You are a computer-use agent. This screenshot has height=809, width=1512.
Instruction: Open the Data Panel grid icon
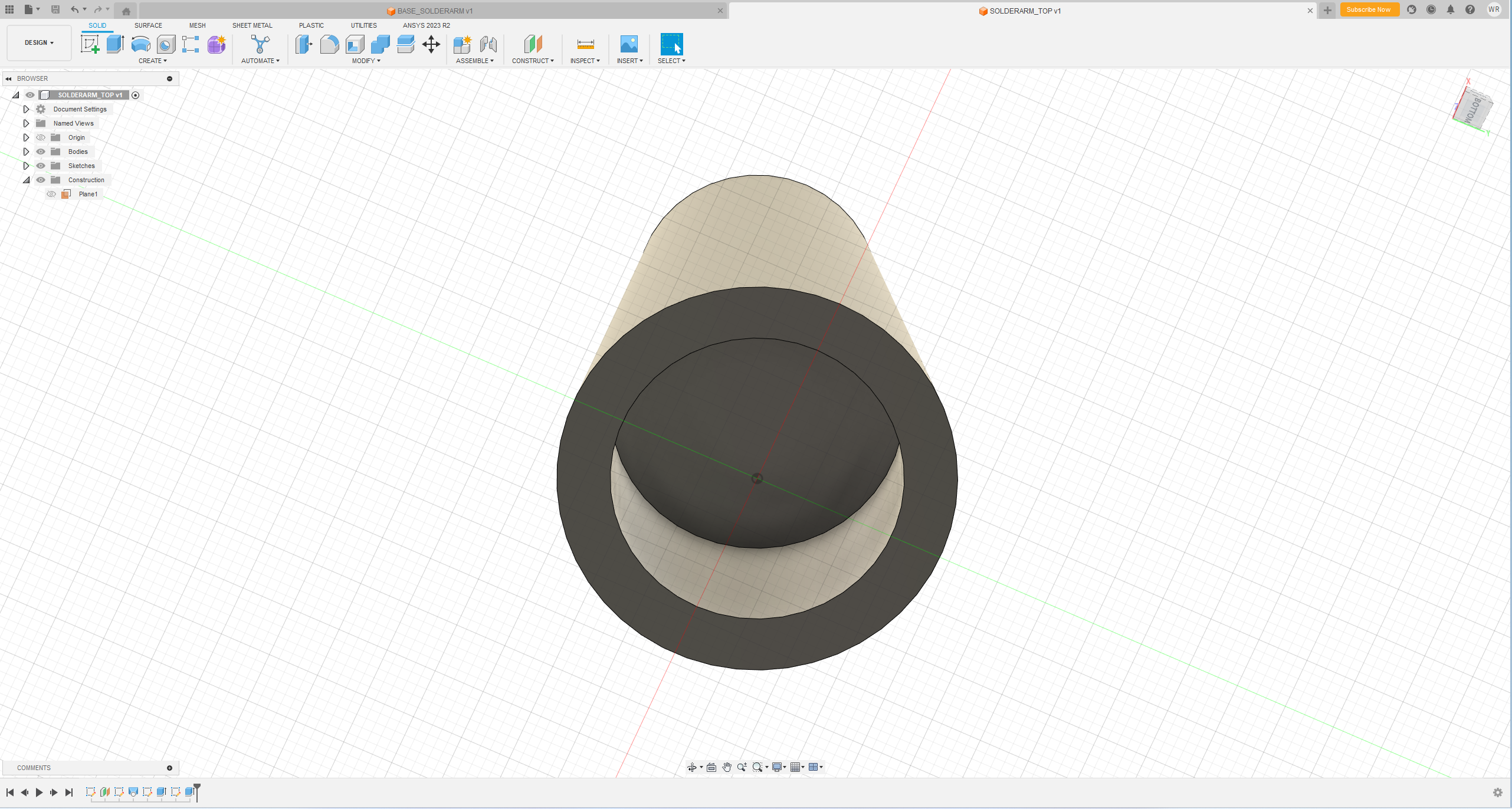tap(9, 9)
